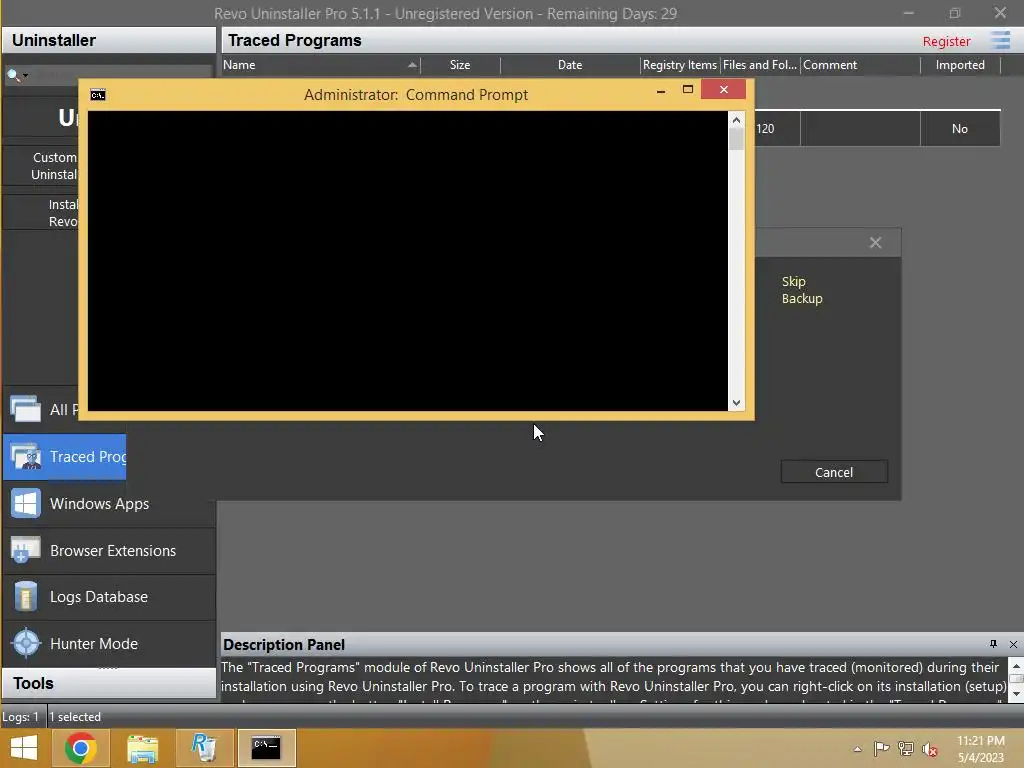Pin the Description Panel
The image size is (1024, 768).
point(993,644)
